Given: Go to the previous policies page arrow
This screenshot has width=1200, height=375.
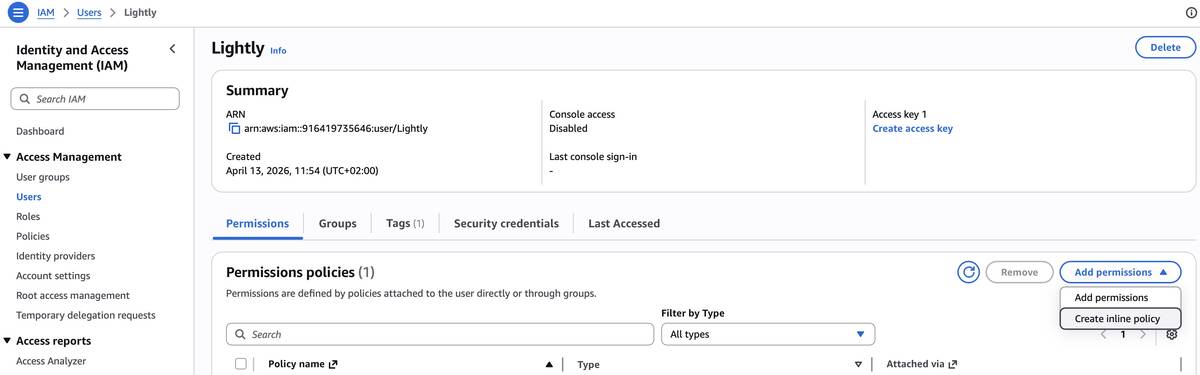Looking at the screenshot, I should pos(1104,334).
